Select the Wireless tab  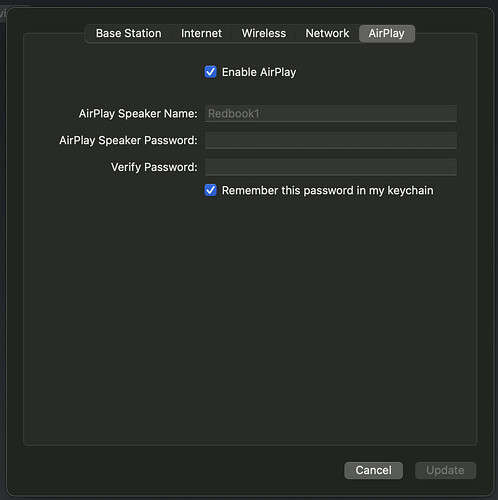[x=264, y=33]
